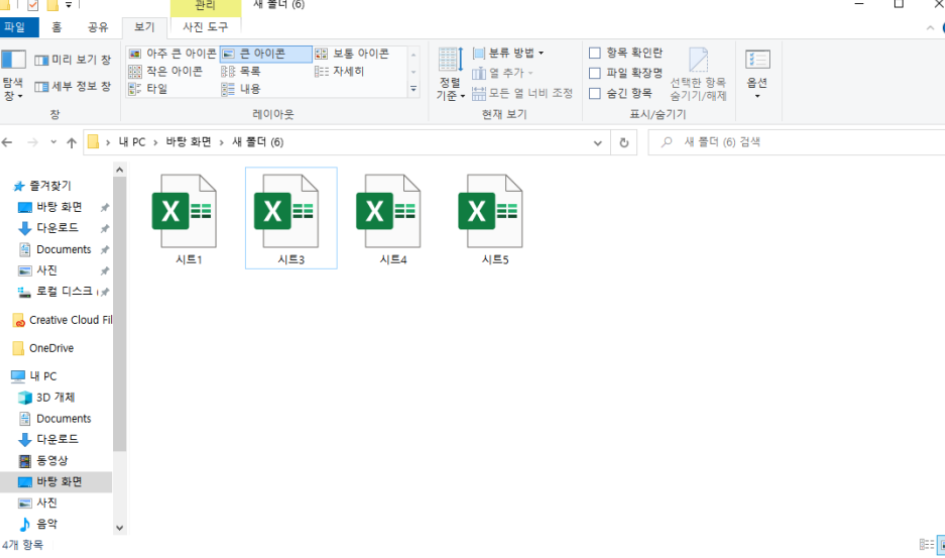The height and width of the screenshot is (558, 945).
Task: Click sidebar scrollbar down arrow
Action: pyautogui.click(x=119, y=528)
